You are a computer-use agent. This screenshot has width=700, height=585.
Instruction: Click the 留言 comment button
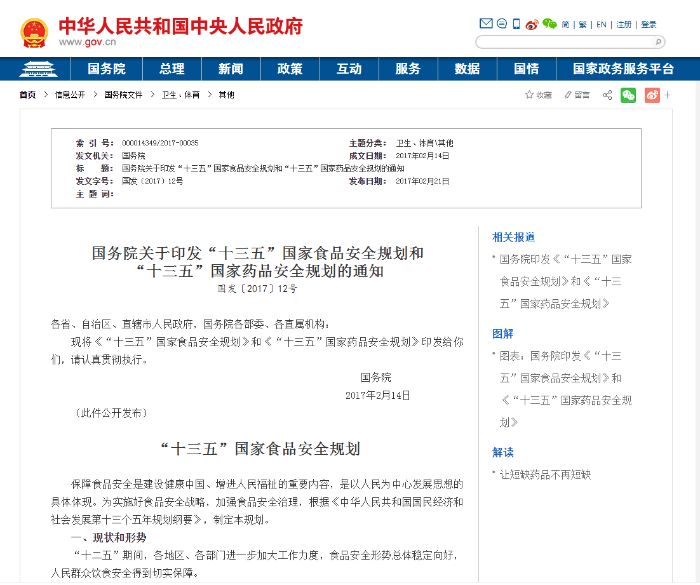click(576, 95)
